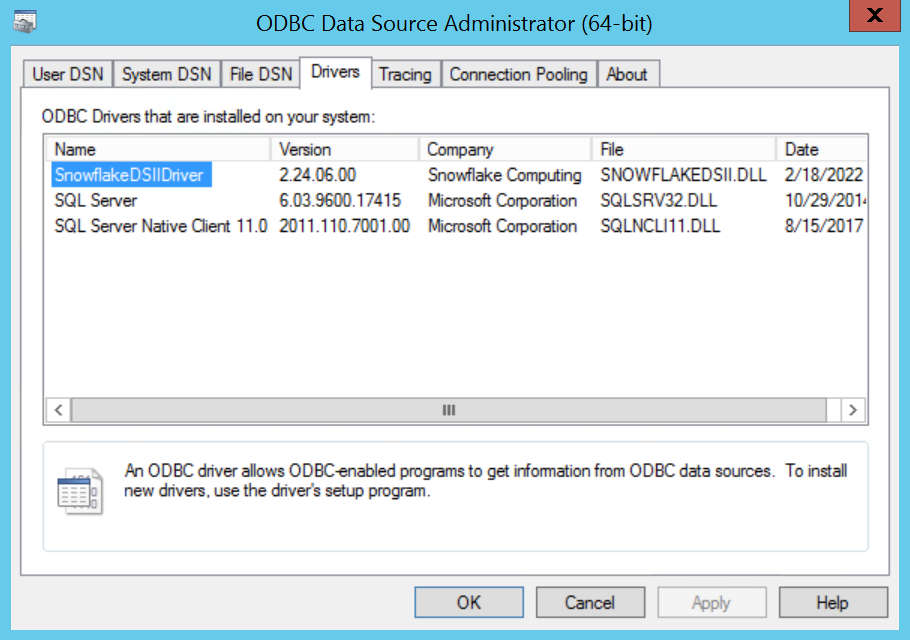Select the SQL Server driver entry

click(x=96, y=200)
